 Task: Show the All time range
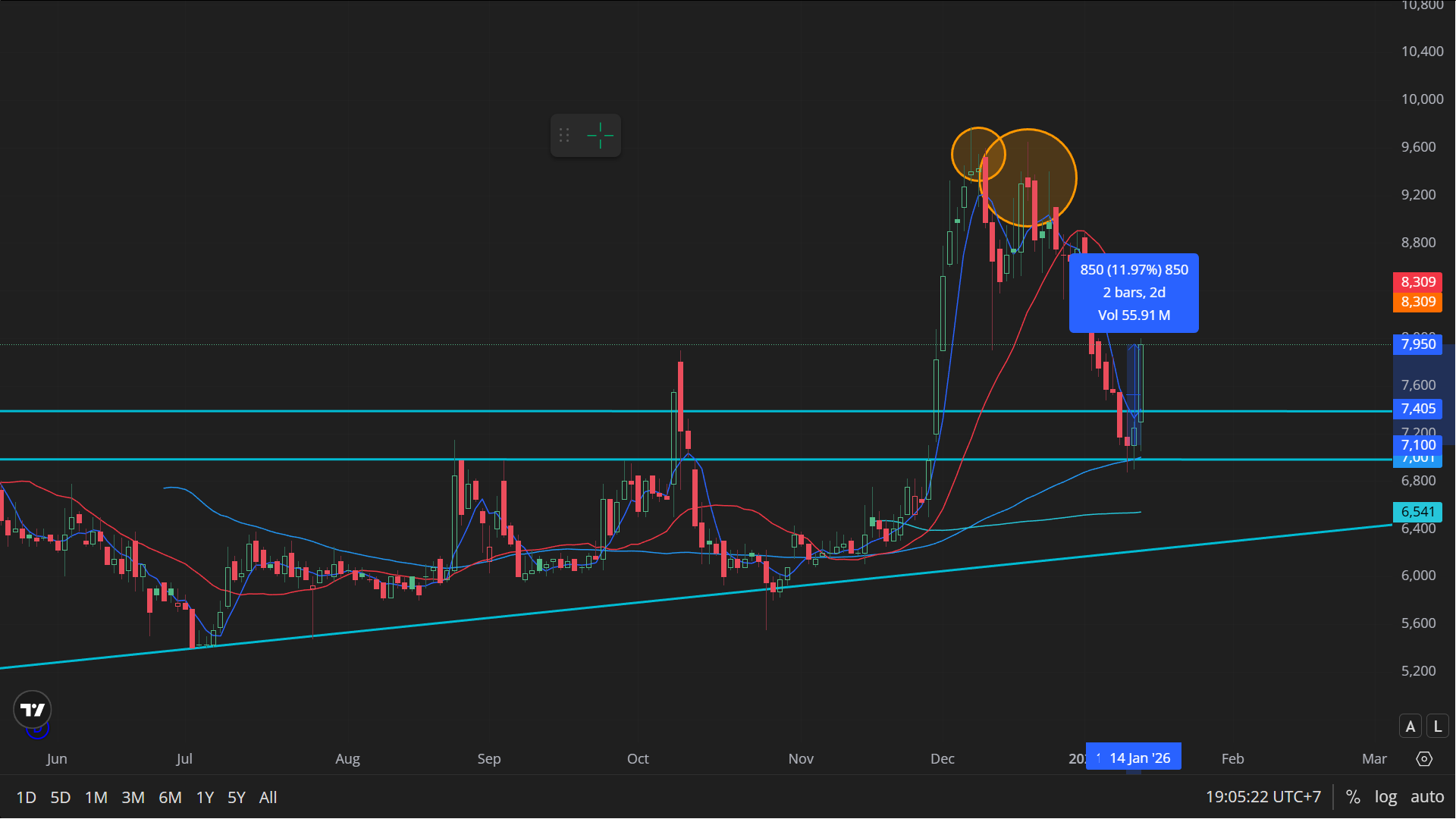(x=268, y=798)
